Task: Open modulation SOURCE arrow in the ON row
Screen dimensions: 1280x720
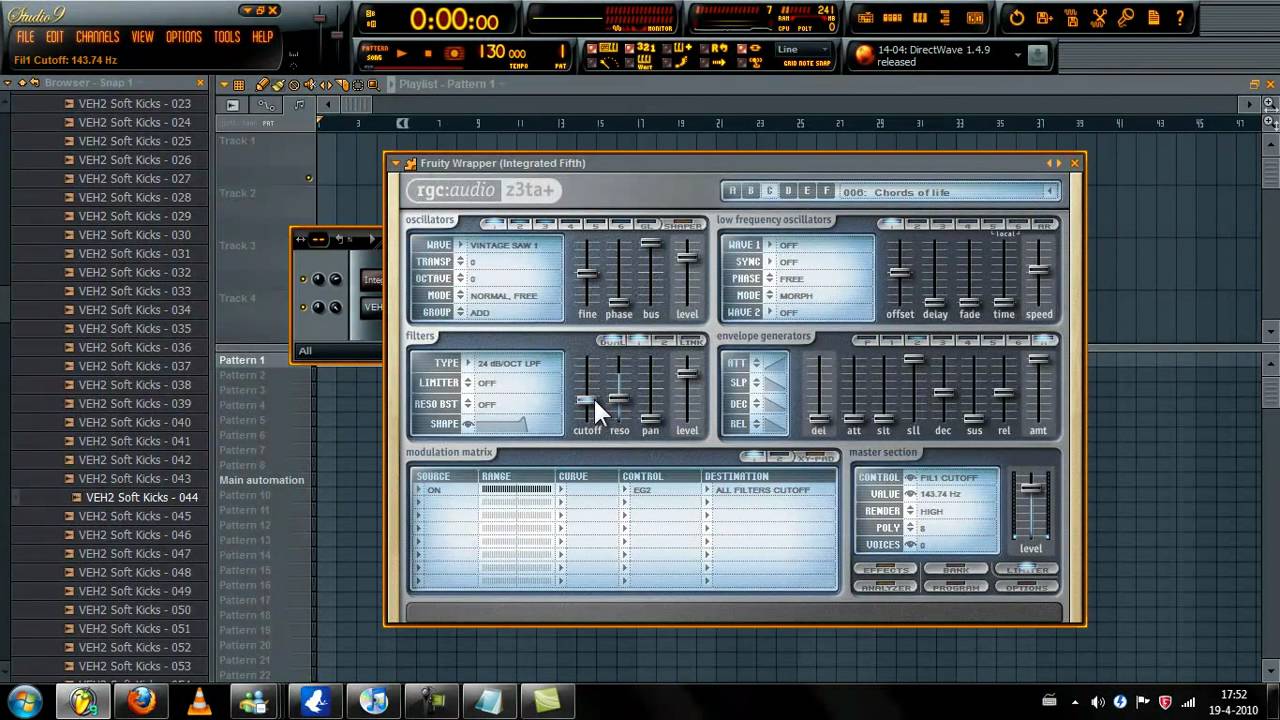Action: [420, 490]
